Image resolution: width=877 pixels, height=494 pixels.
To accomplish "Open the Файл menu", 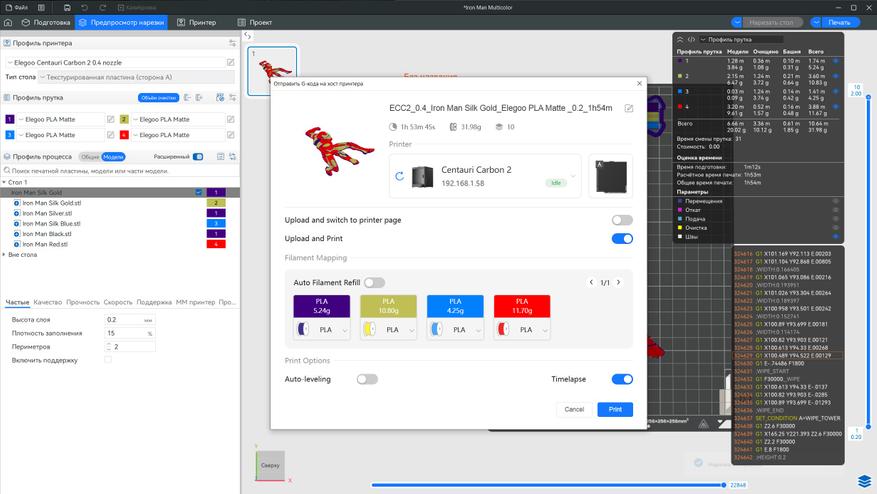I will tap(17, 7).
